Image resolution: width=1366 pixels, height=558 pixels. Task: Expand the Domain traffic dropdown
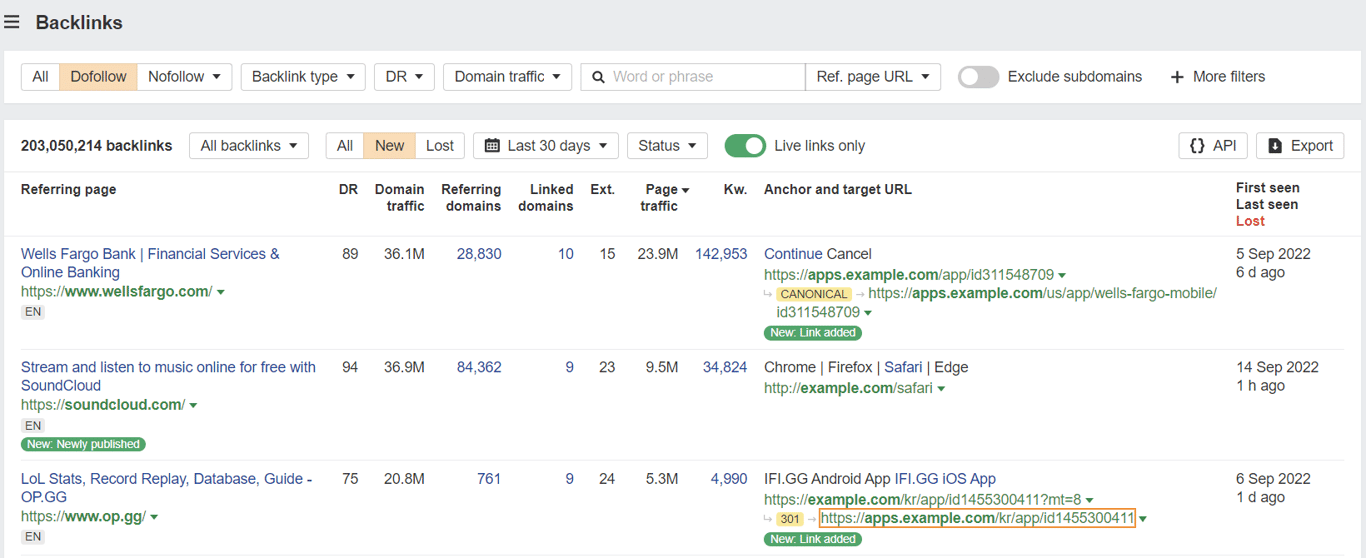pos(507,77)
